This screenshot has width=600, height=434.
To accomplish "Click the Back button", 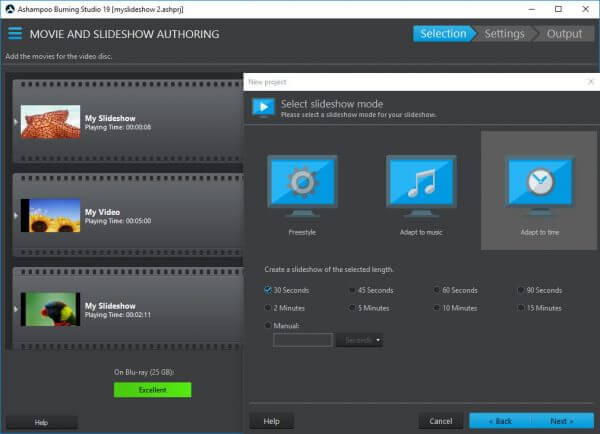I will 500,421.
